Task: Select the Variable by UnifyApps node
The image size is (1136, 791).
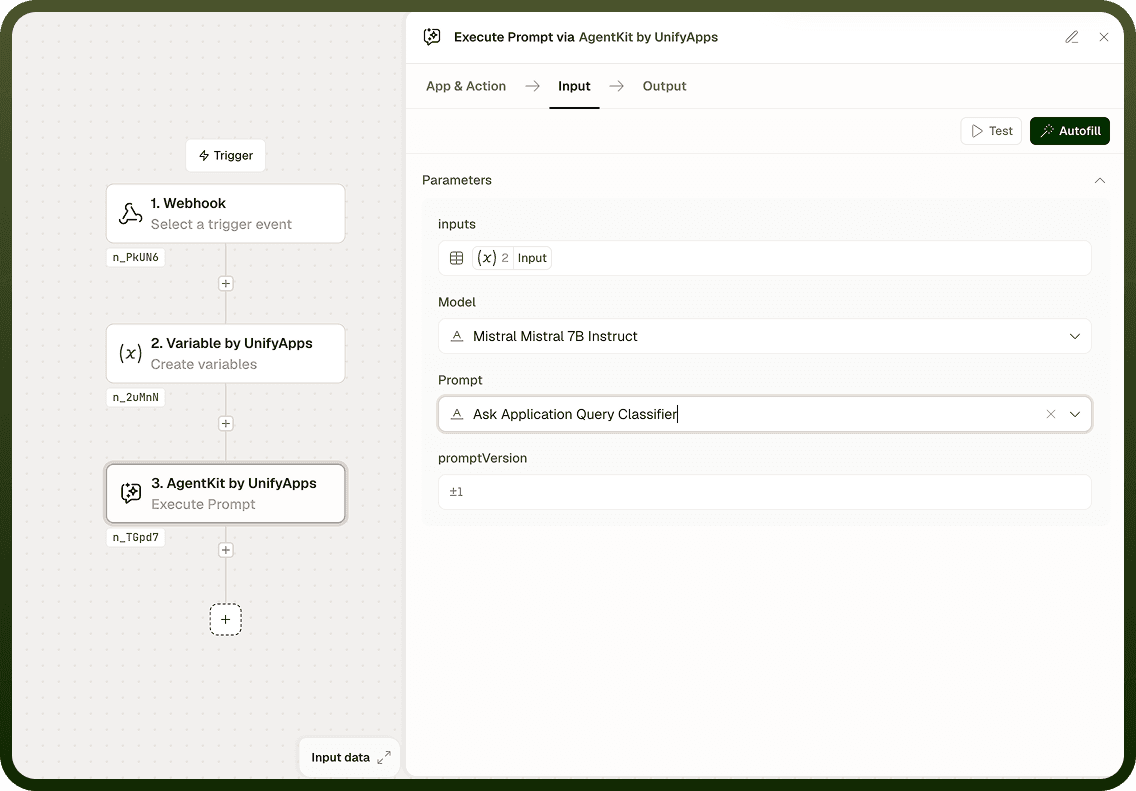Action: pos(225,353)
